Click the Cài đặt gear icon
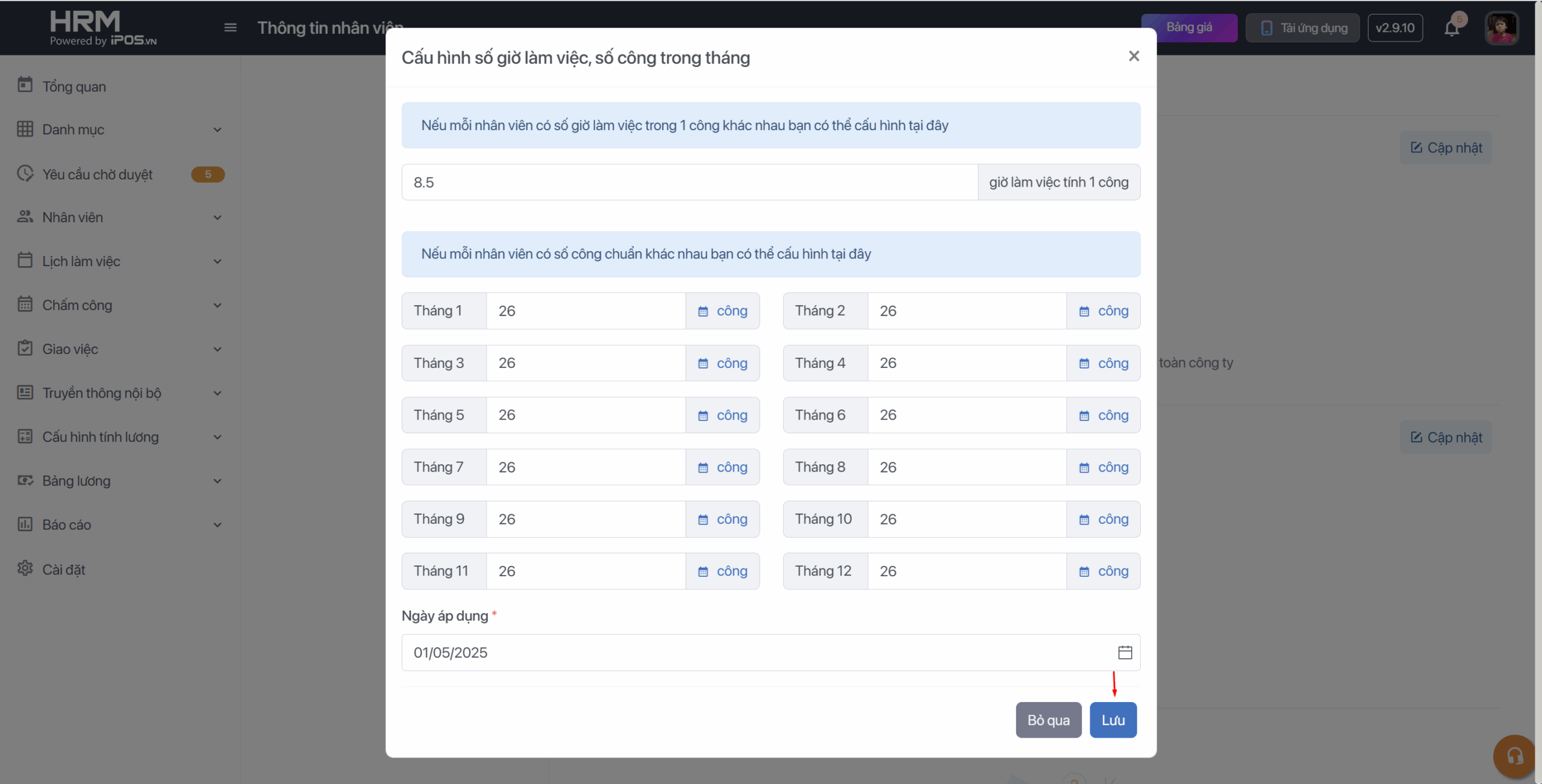This screenshot has width=1542, height=784. click(25, 568)
